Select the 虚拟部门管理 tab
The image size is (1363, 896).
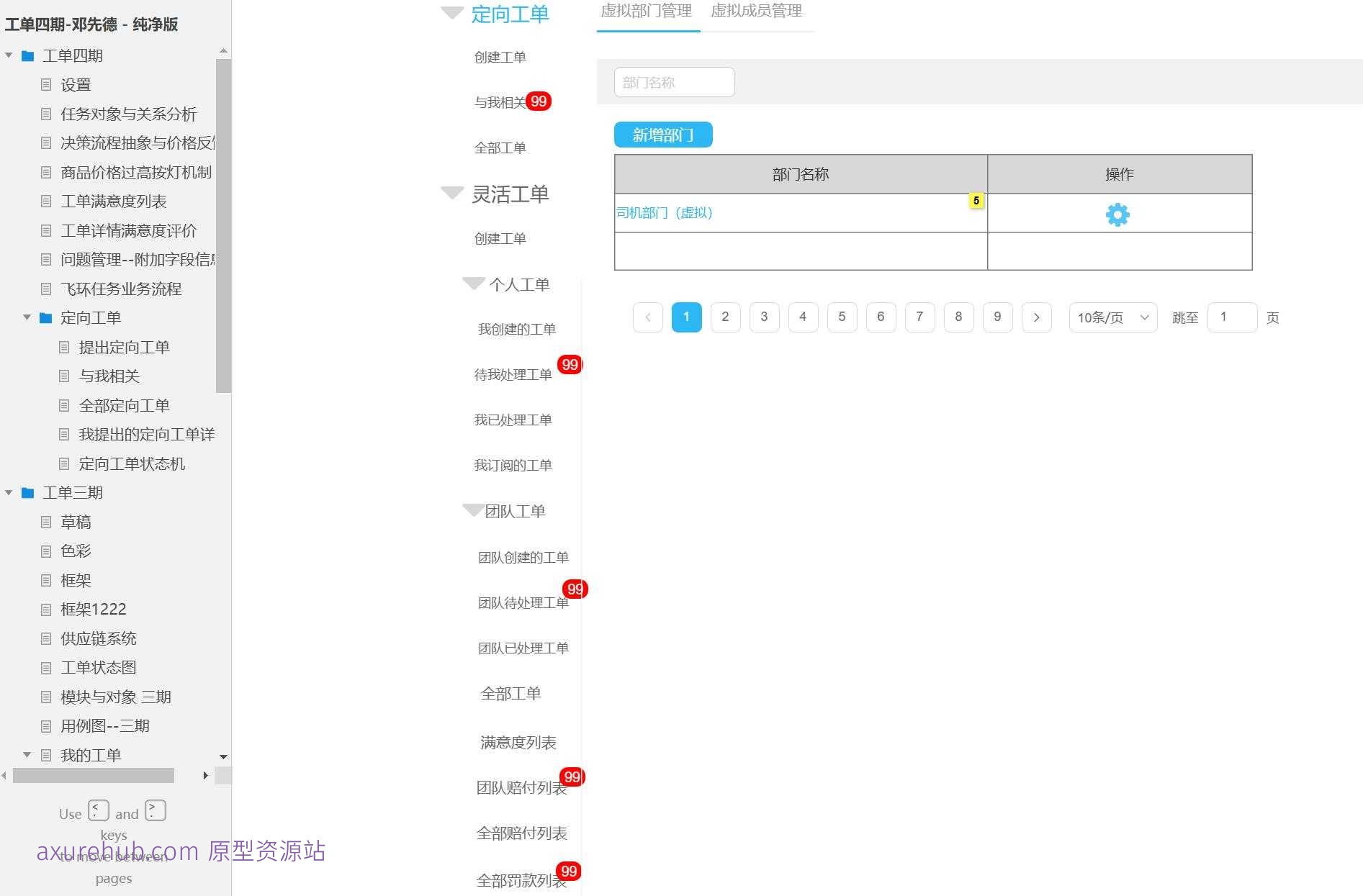point(647,12)
